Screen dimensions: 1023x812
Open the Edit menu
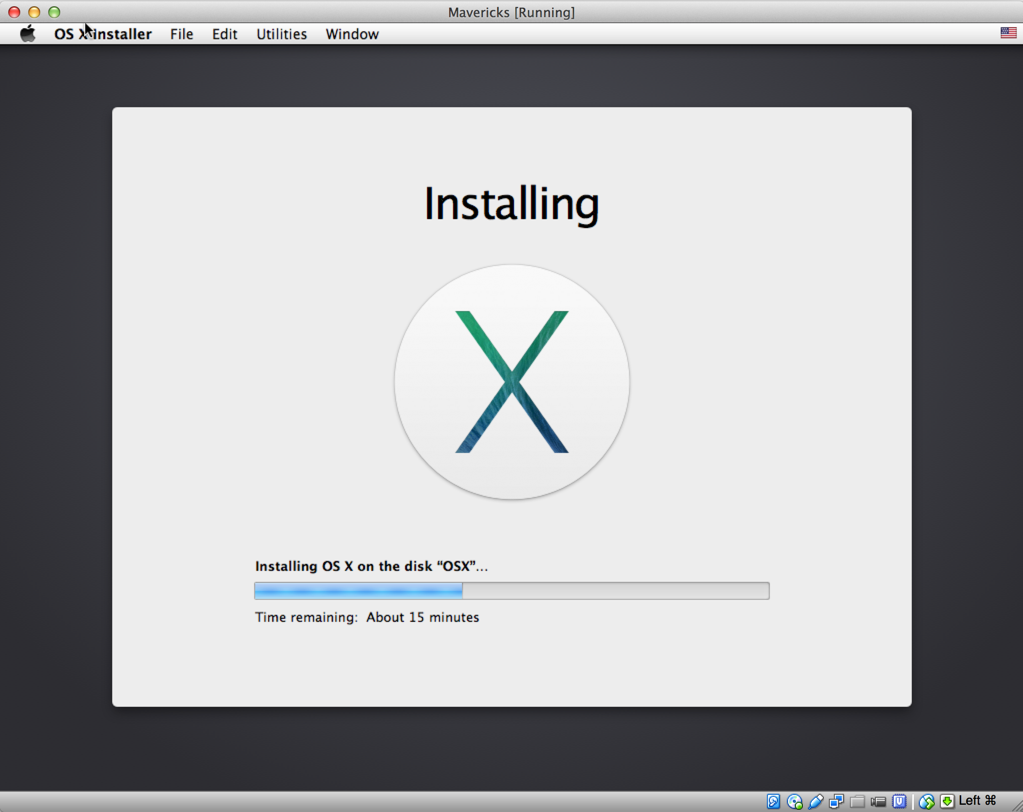pyautogui.click(x=224, y=34)
